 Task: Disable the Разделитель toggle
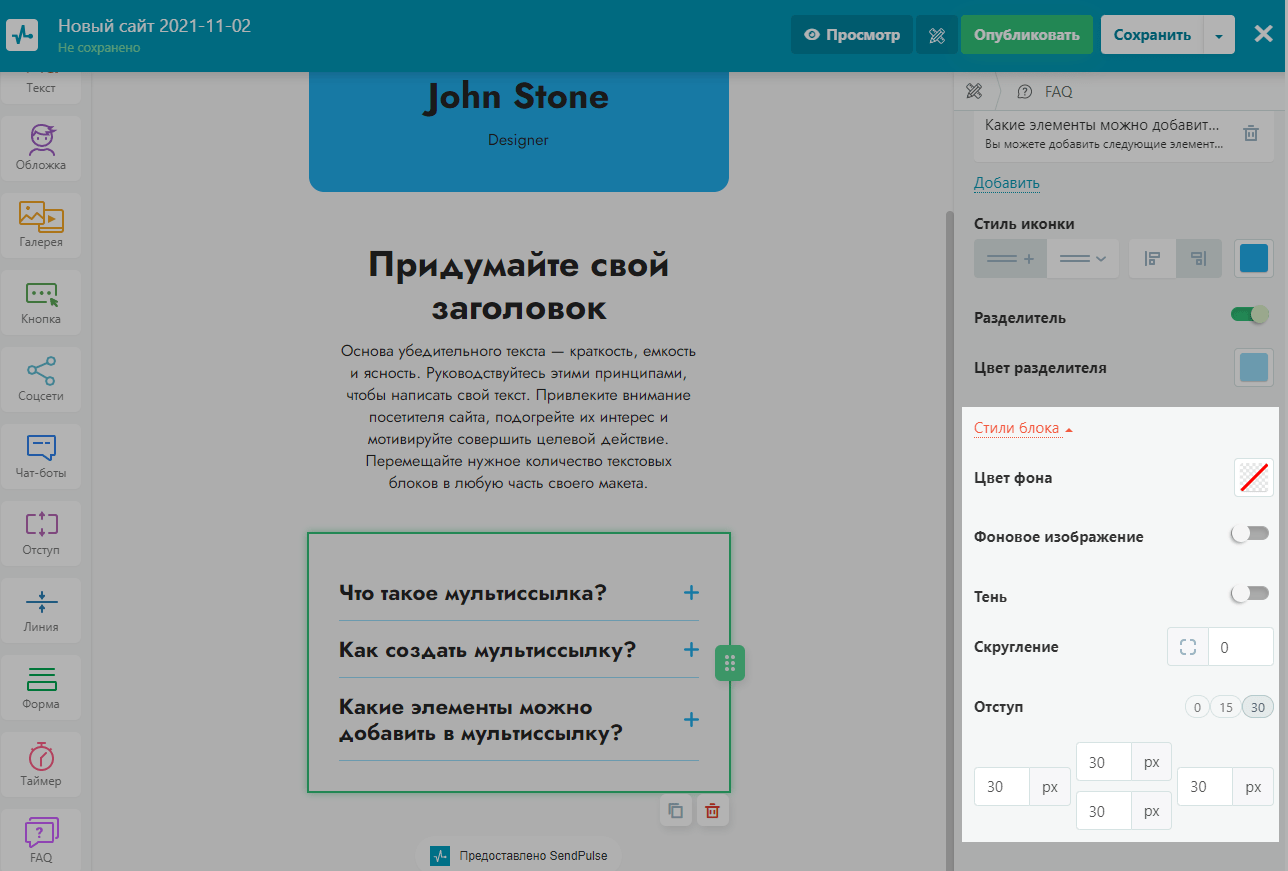tap(1250, 316)
